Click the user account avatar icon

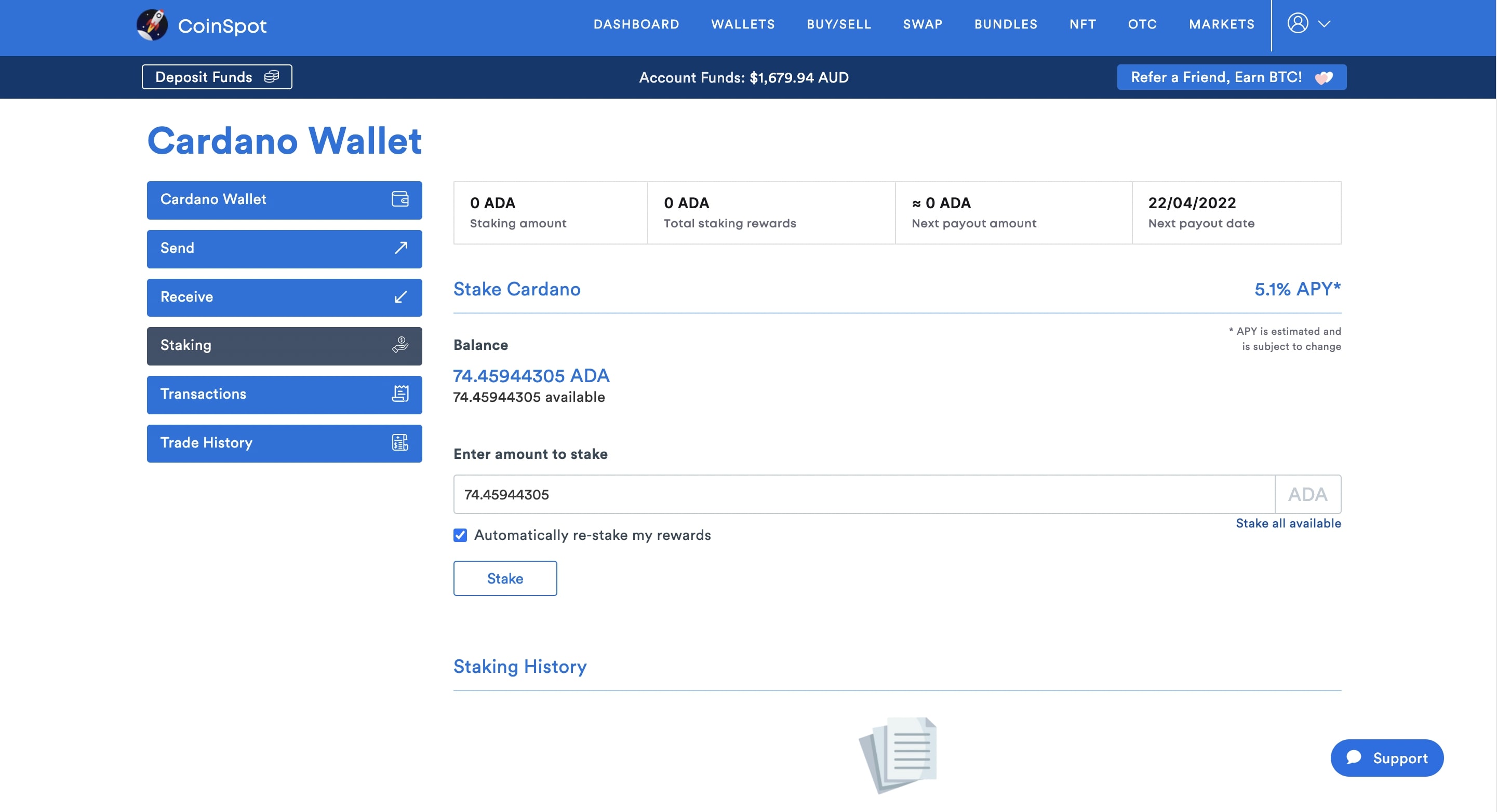1297,23
